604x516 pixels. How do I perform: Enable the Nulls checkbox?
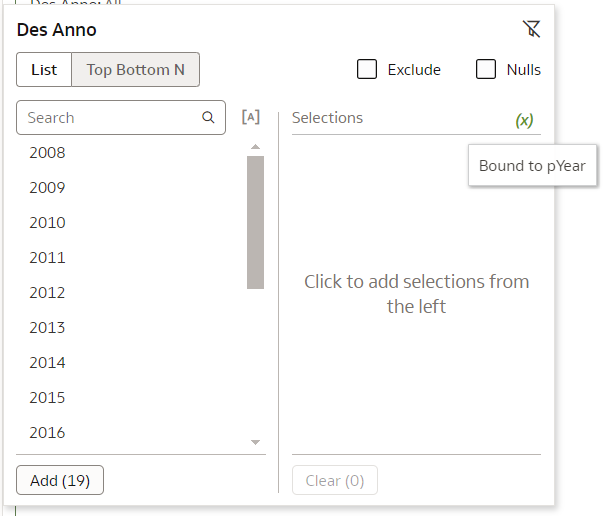point(486,69)
